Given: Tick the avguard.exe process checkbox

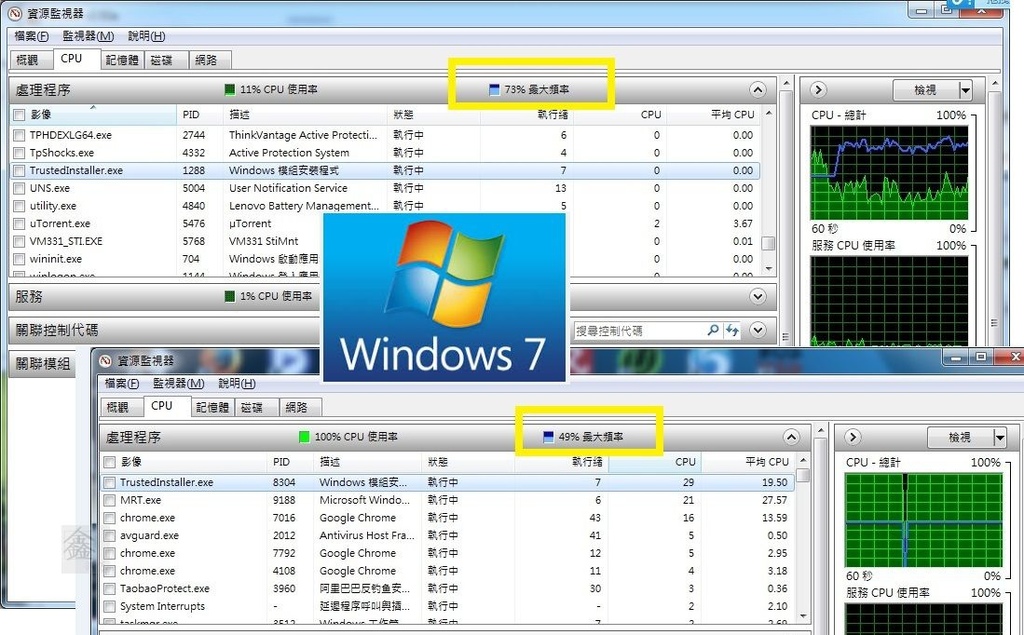Looking at the screenshot, I should [x=110, y=536].
